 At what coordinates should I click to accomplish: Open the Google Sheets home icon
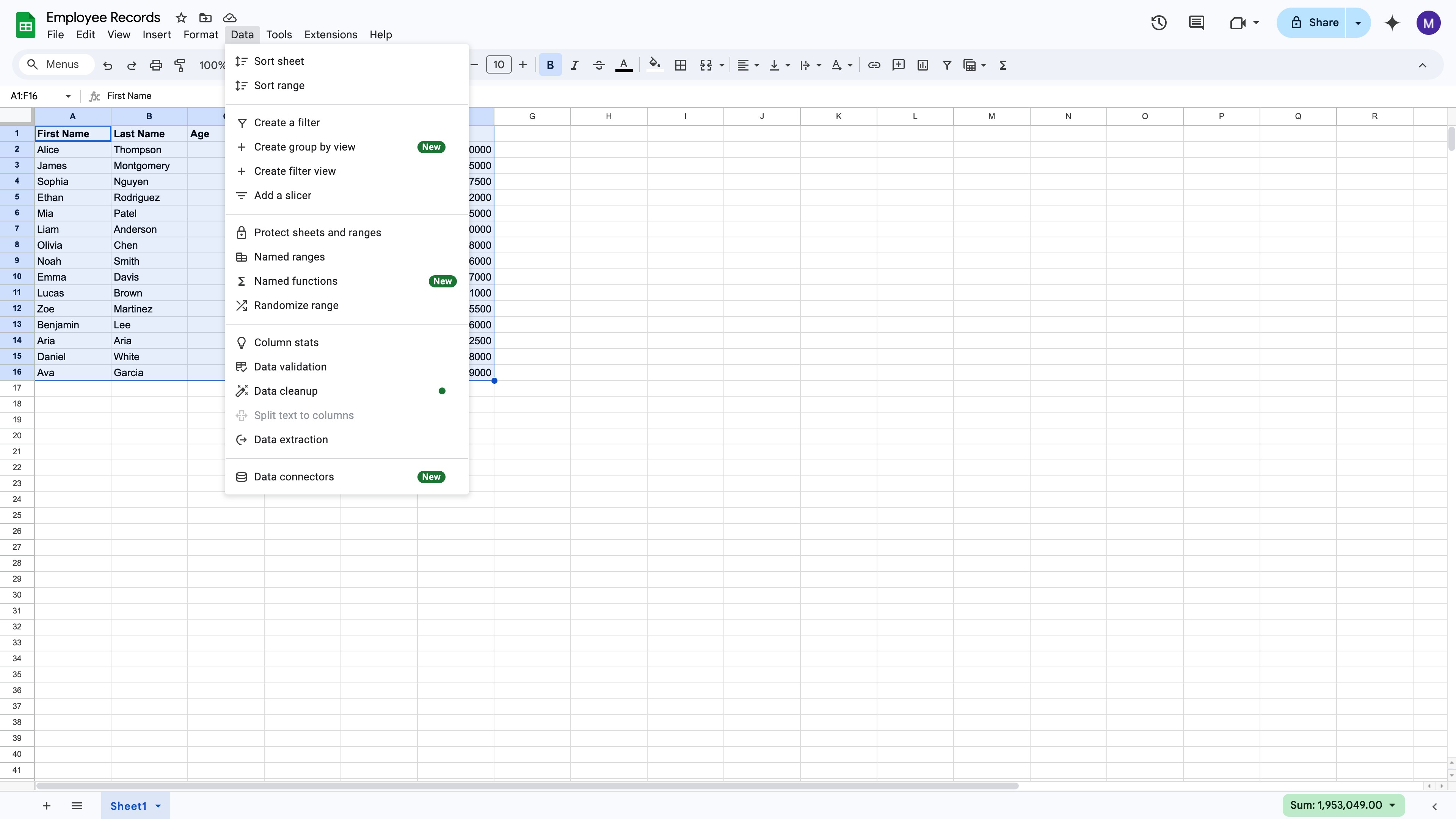click(25, 25)
